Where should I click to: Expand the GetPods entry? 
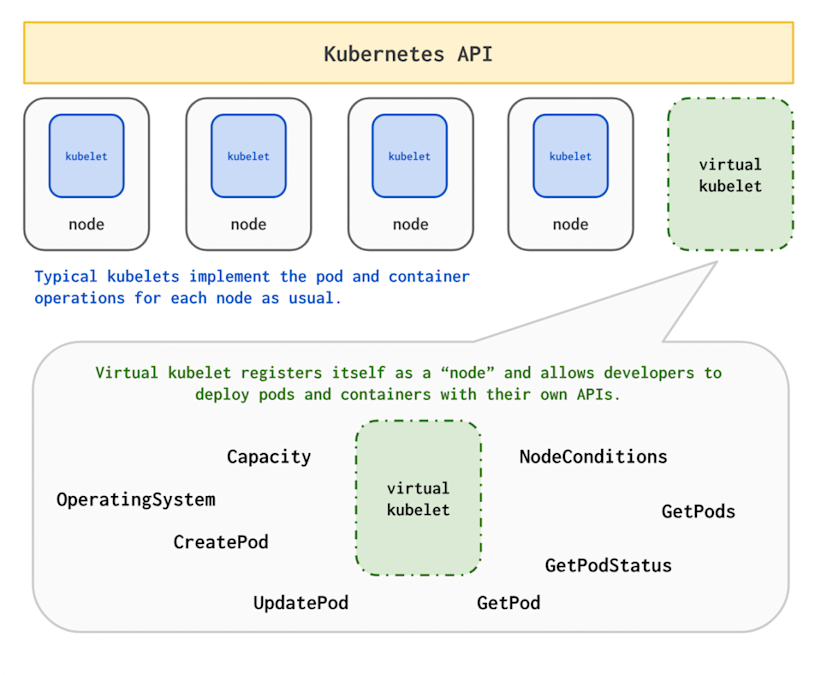point(698,511)
